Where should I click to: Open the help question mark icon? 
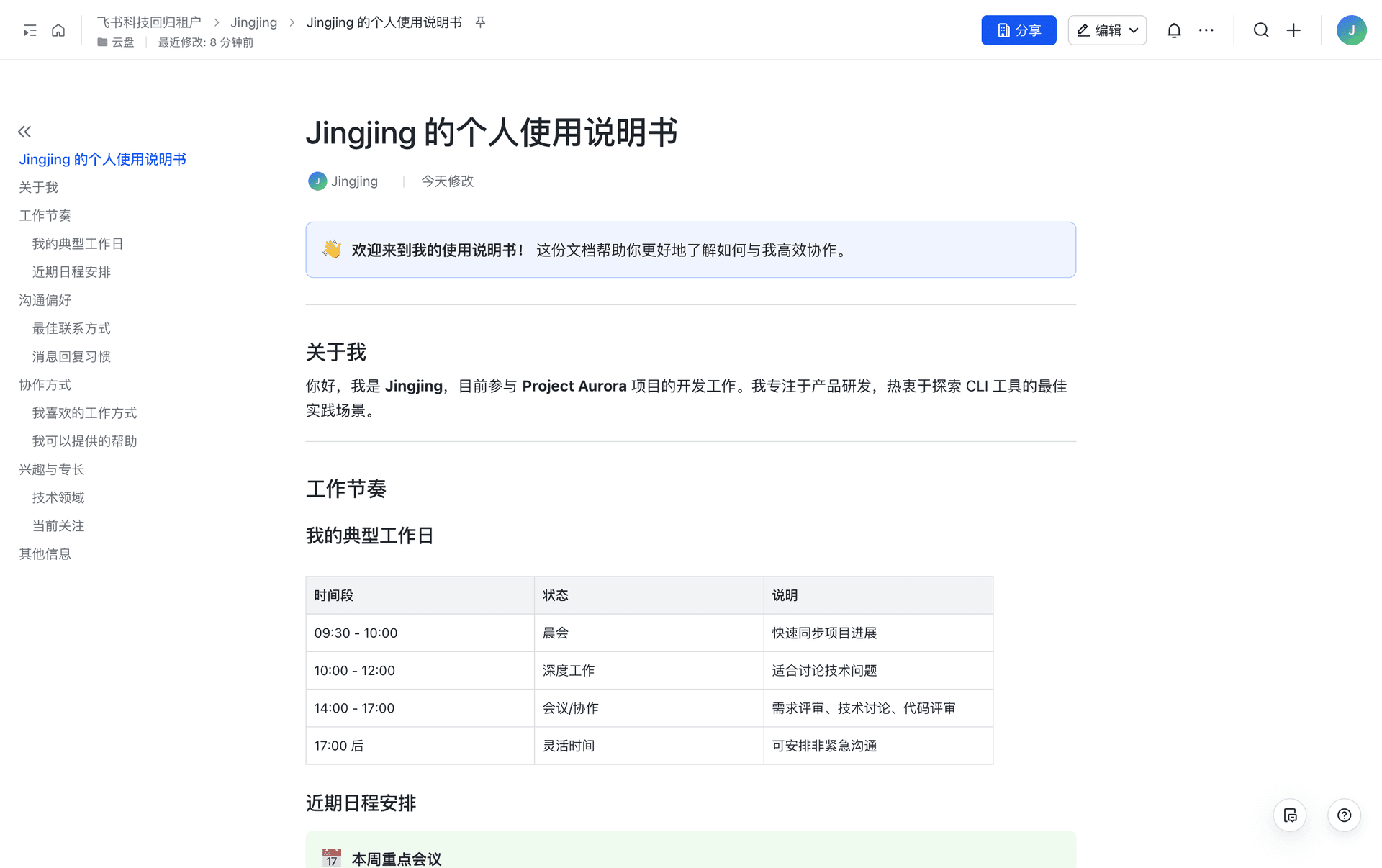click(x=1344, y=815)
